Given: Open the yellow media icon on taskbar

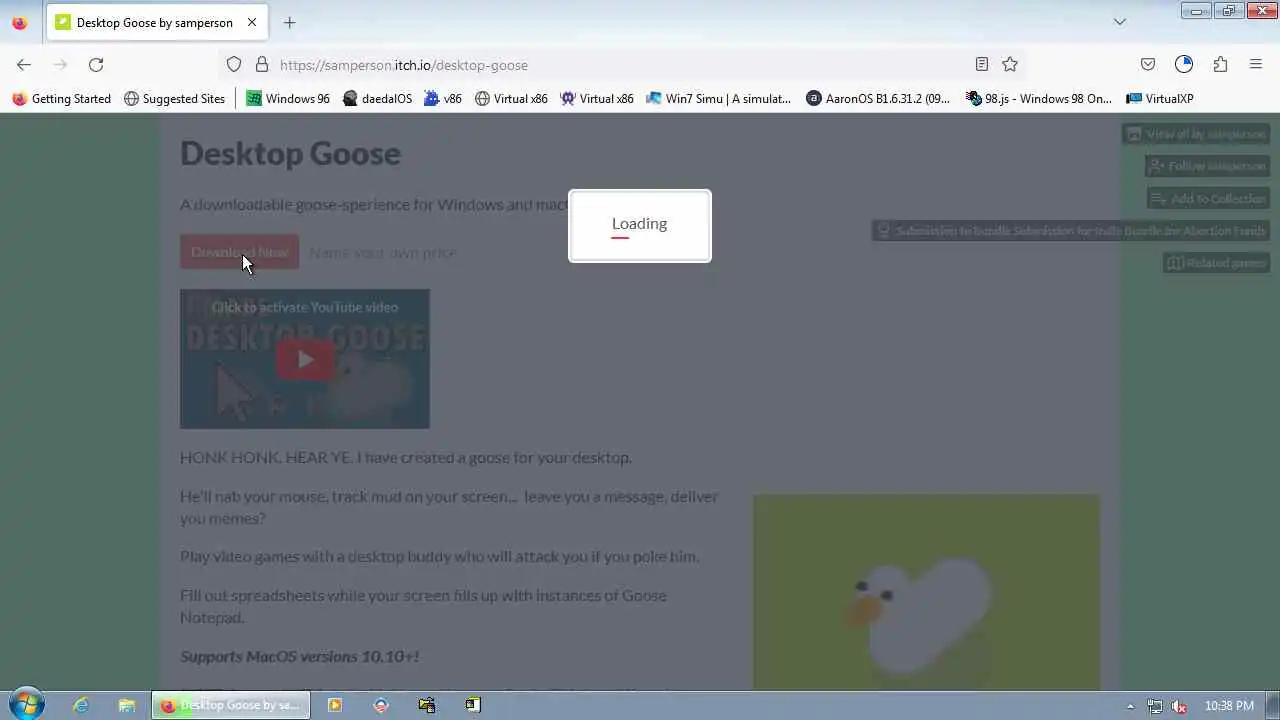Looking at the screenshot, I should click(x=335, y=705).
